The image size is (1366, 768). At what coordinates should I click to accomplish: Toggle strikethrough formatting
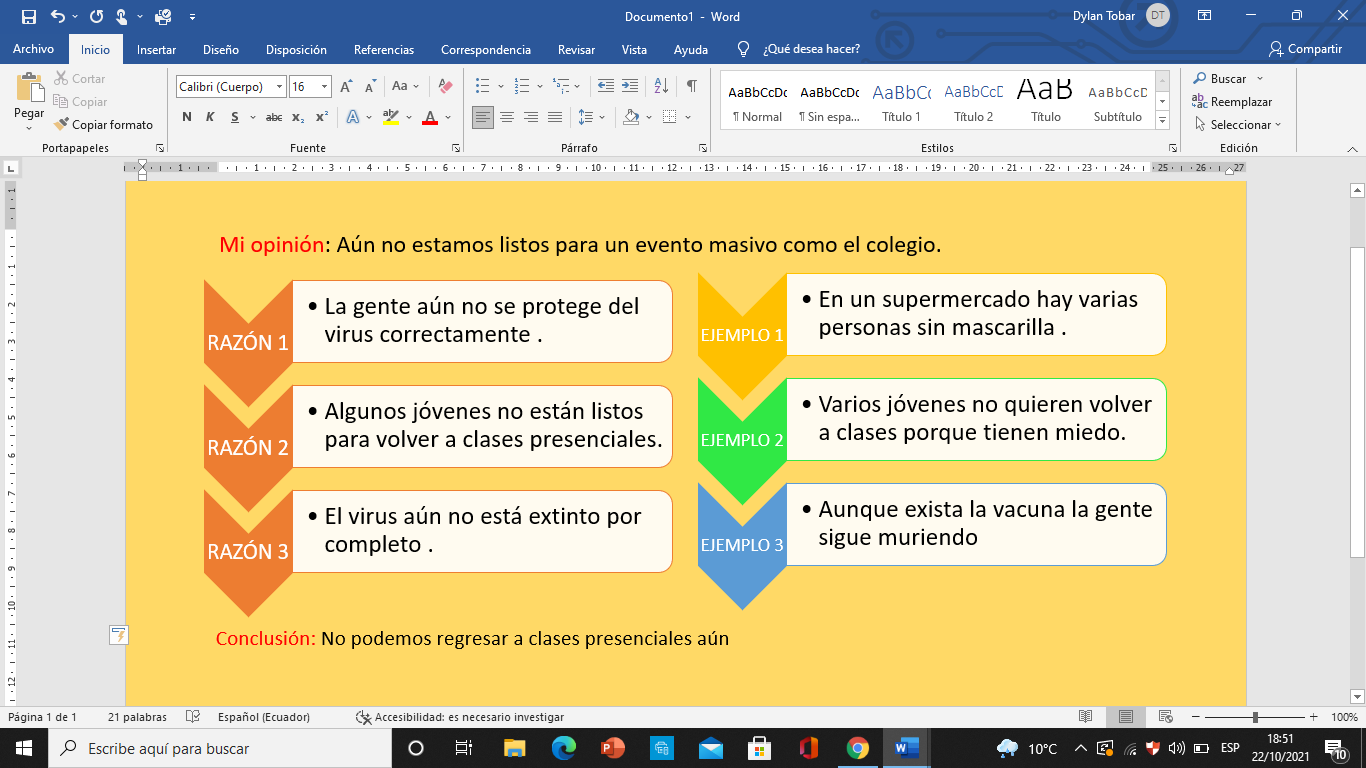click(x=274, y=117)
